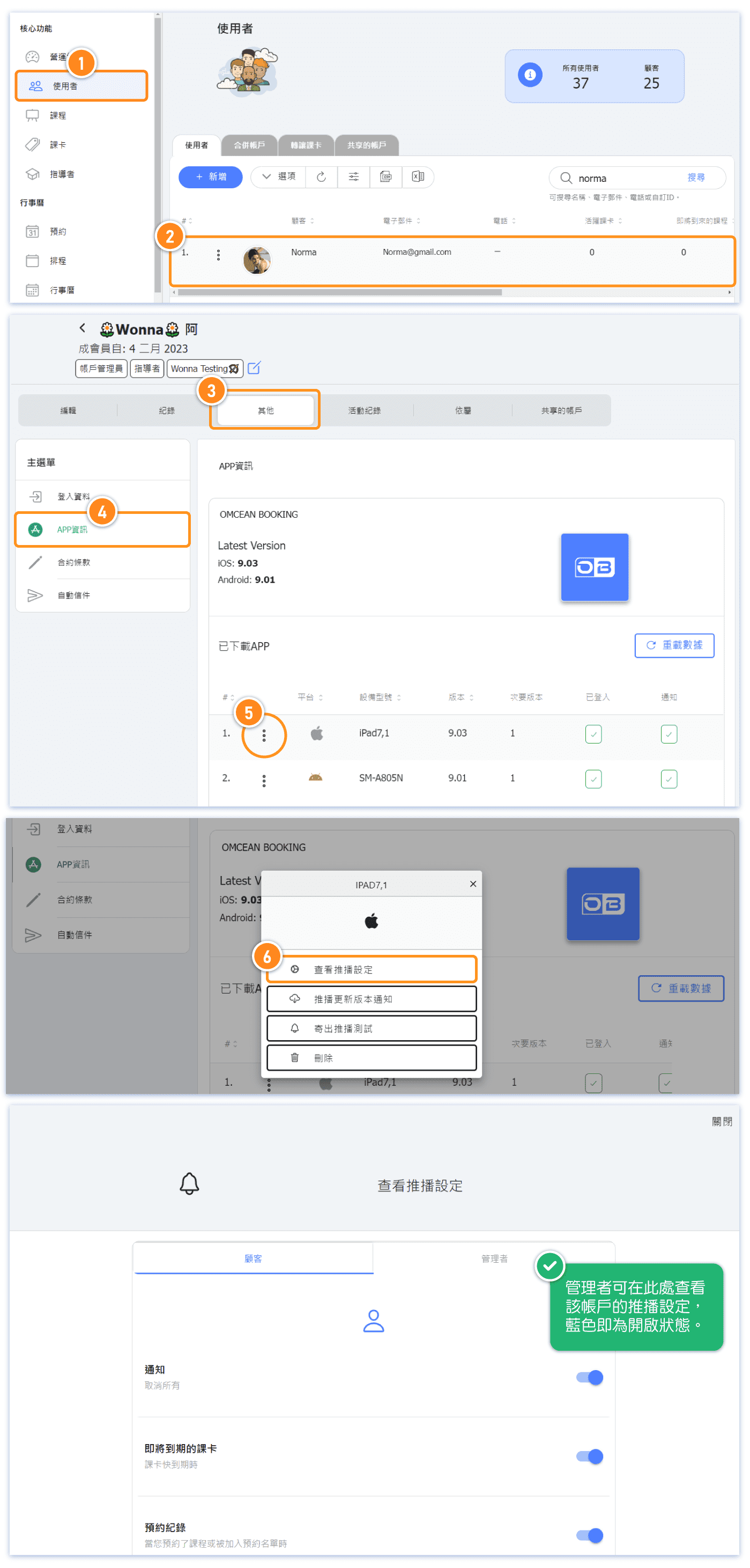
Task: Expand the 選項 options dropdown
Action: click(x=279, y=177)
